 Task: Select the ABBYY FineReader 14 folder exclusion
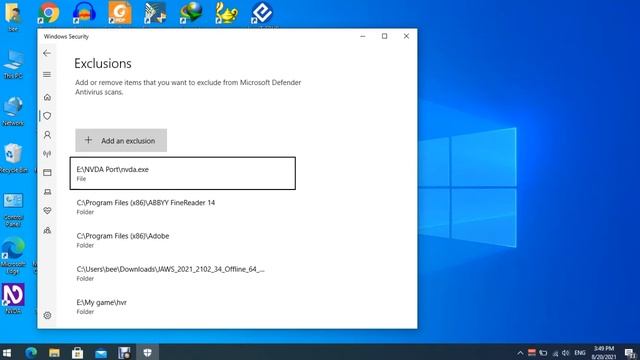tap(182, 207)
